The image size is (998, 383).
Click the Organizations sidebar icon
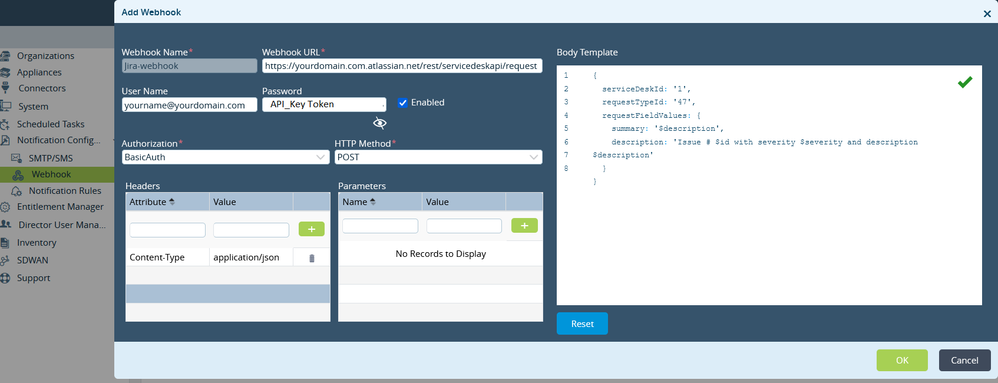coord(5,56)
